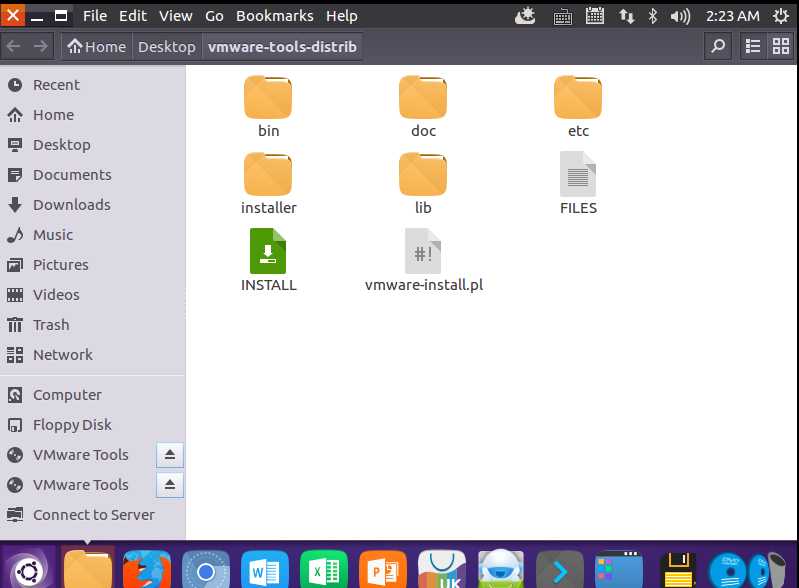The image size is (799, 588).
Task: Click the DVD disc icon in the dock
Action: (729, 570)
